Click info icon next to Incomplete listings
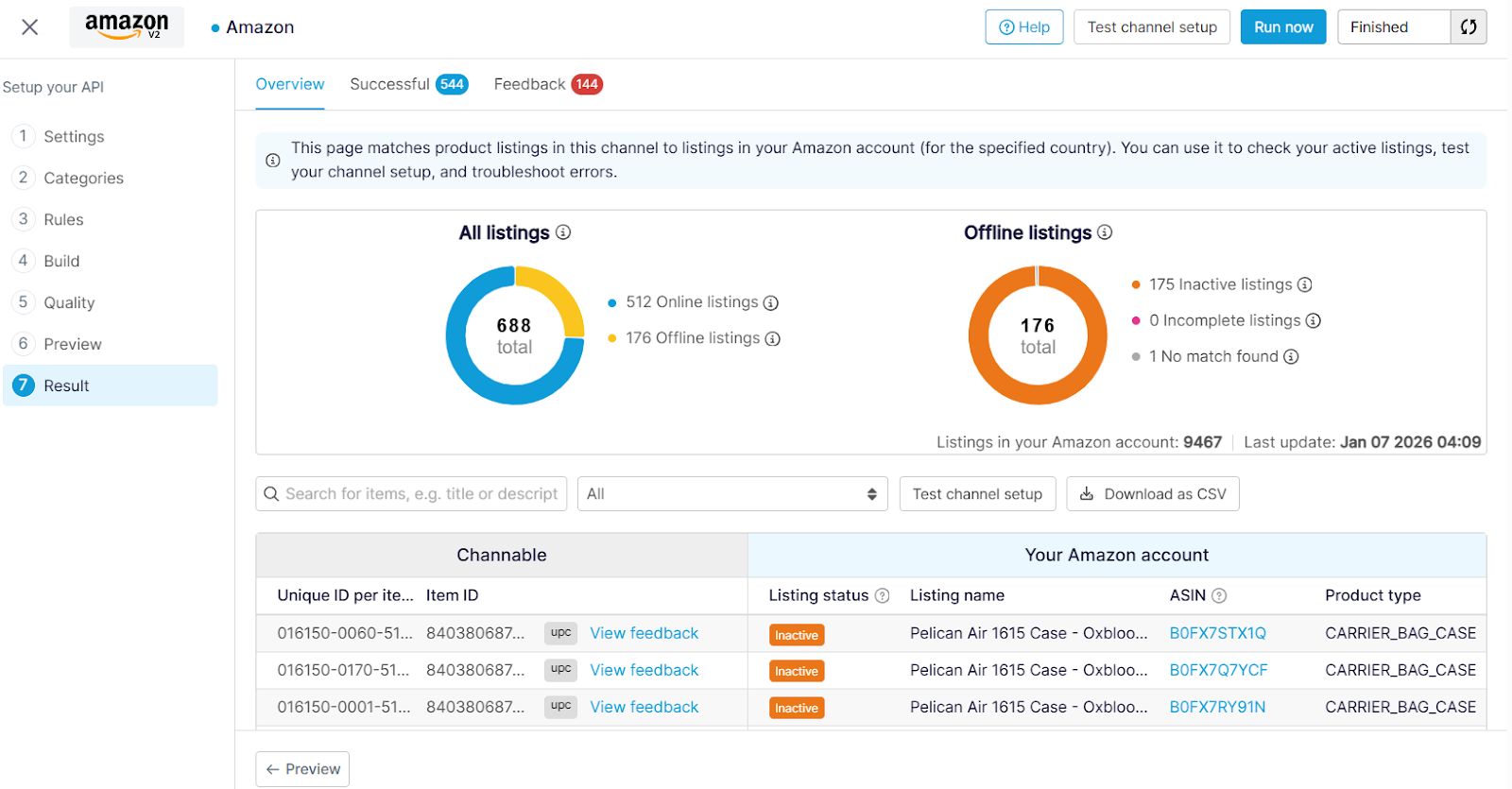Screen dimensions: 1512x789 1314,321
